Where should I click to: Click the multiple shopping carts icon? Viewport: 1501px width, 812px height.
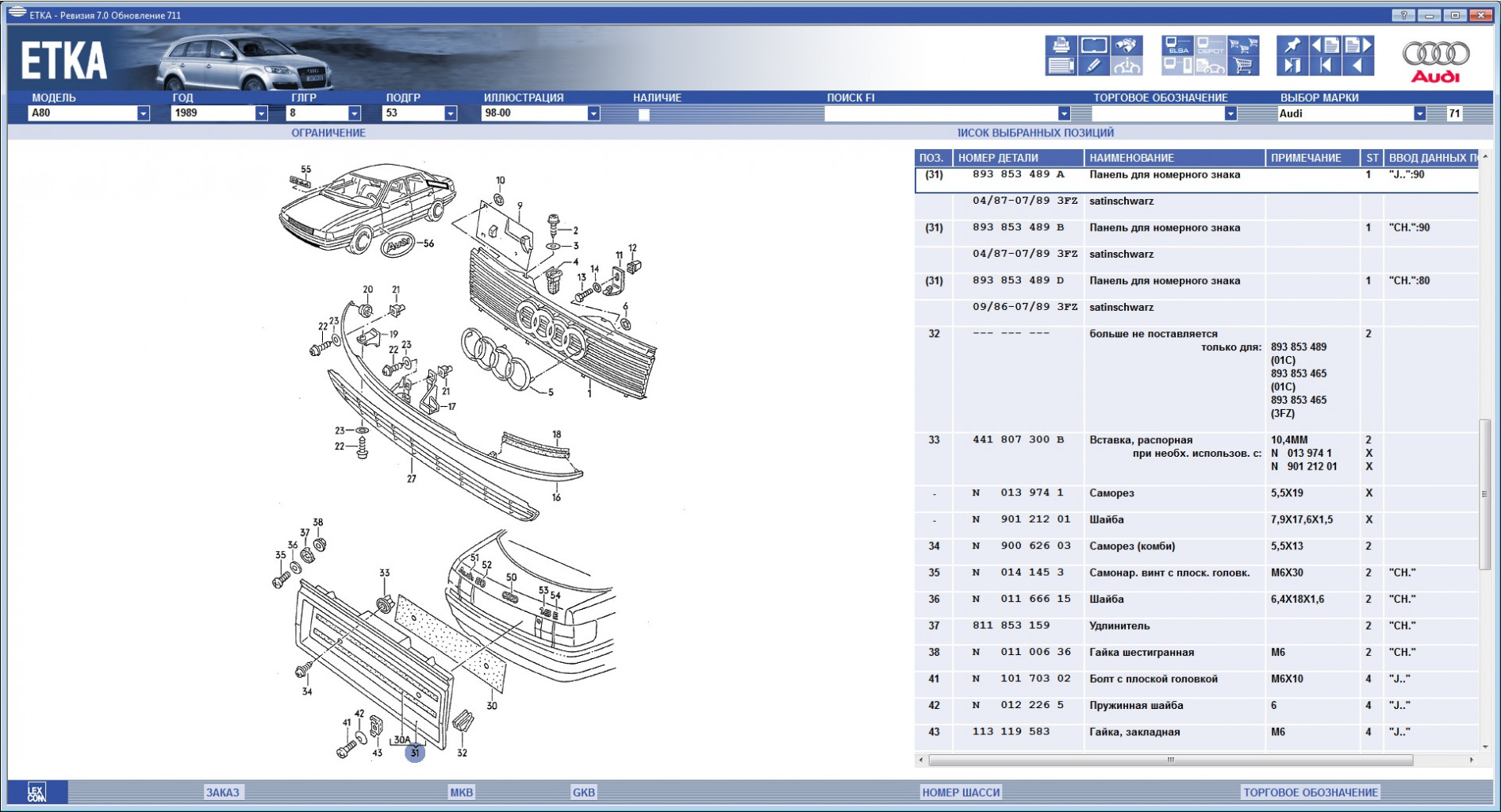point(1243,45)
